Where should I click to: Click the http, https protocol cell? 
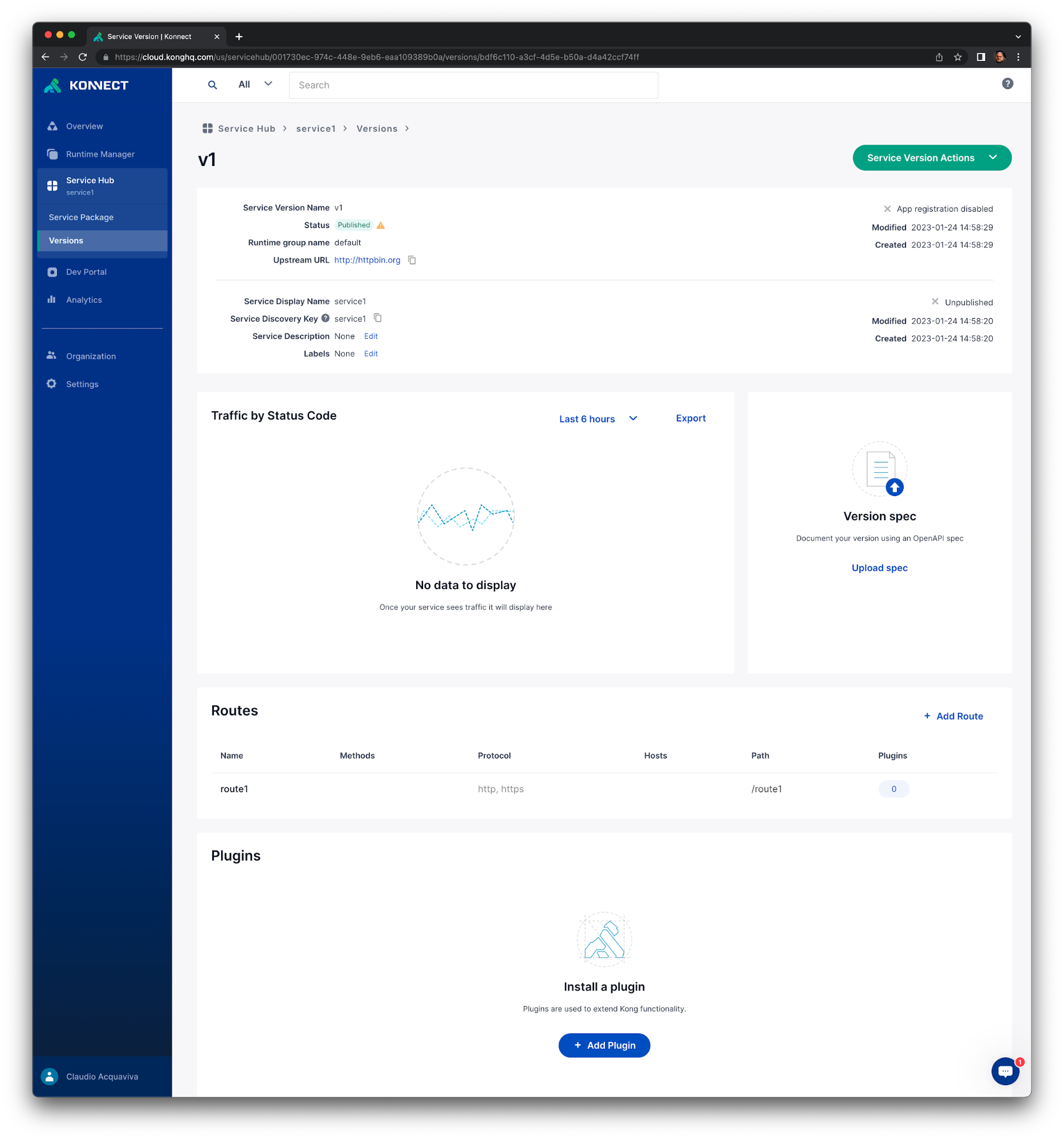pos(501,789)
